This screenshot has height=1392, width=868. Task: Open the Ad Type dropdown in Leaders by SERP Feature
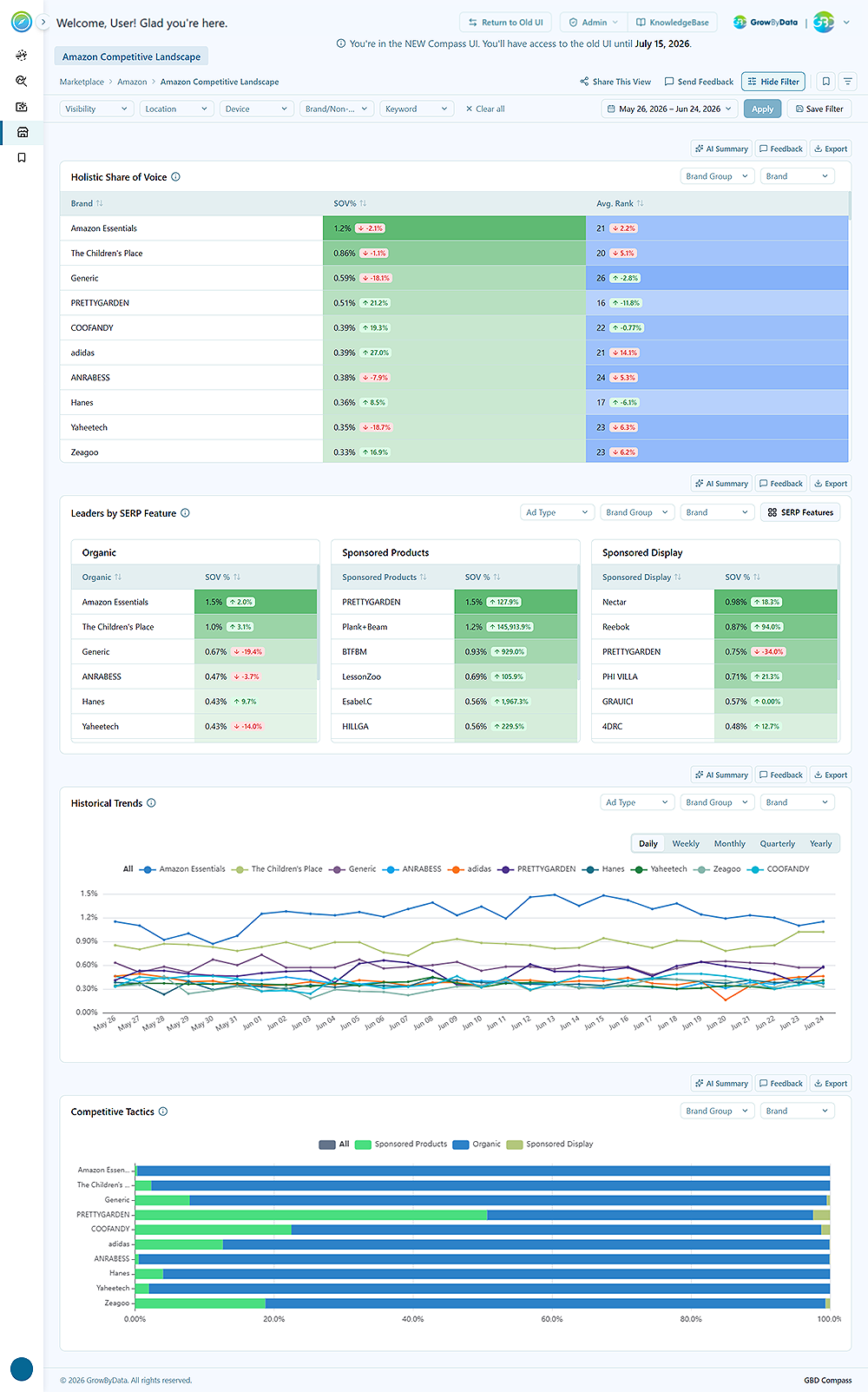[x=557, y=512]
